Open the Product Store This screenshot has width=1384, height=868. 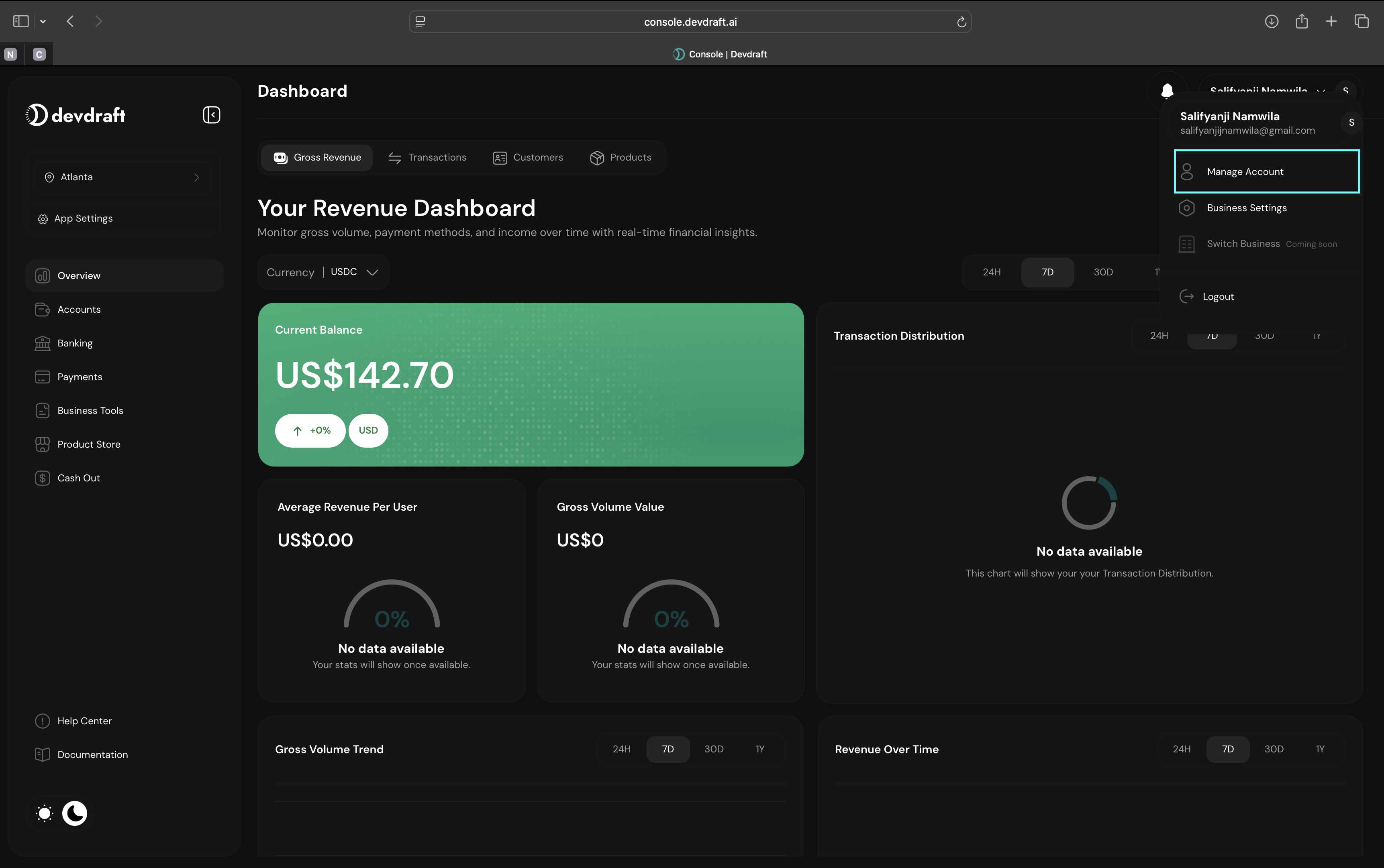(88, 444)
